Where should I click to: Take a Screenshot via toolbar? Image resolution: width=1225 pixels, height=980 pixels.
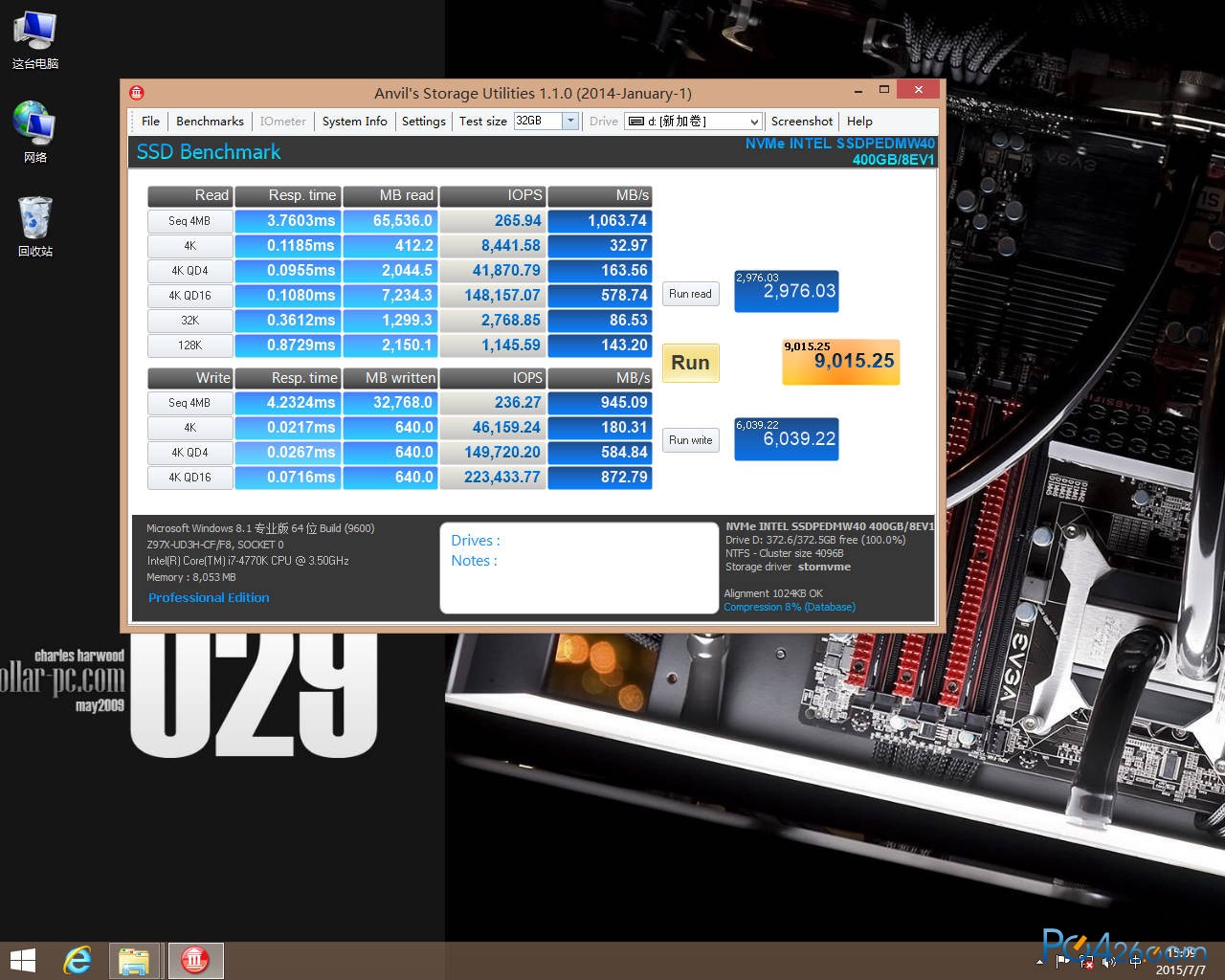[x=801, y=122]
